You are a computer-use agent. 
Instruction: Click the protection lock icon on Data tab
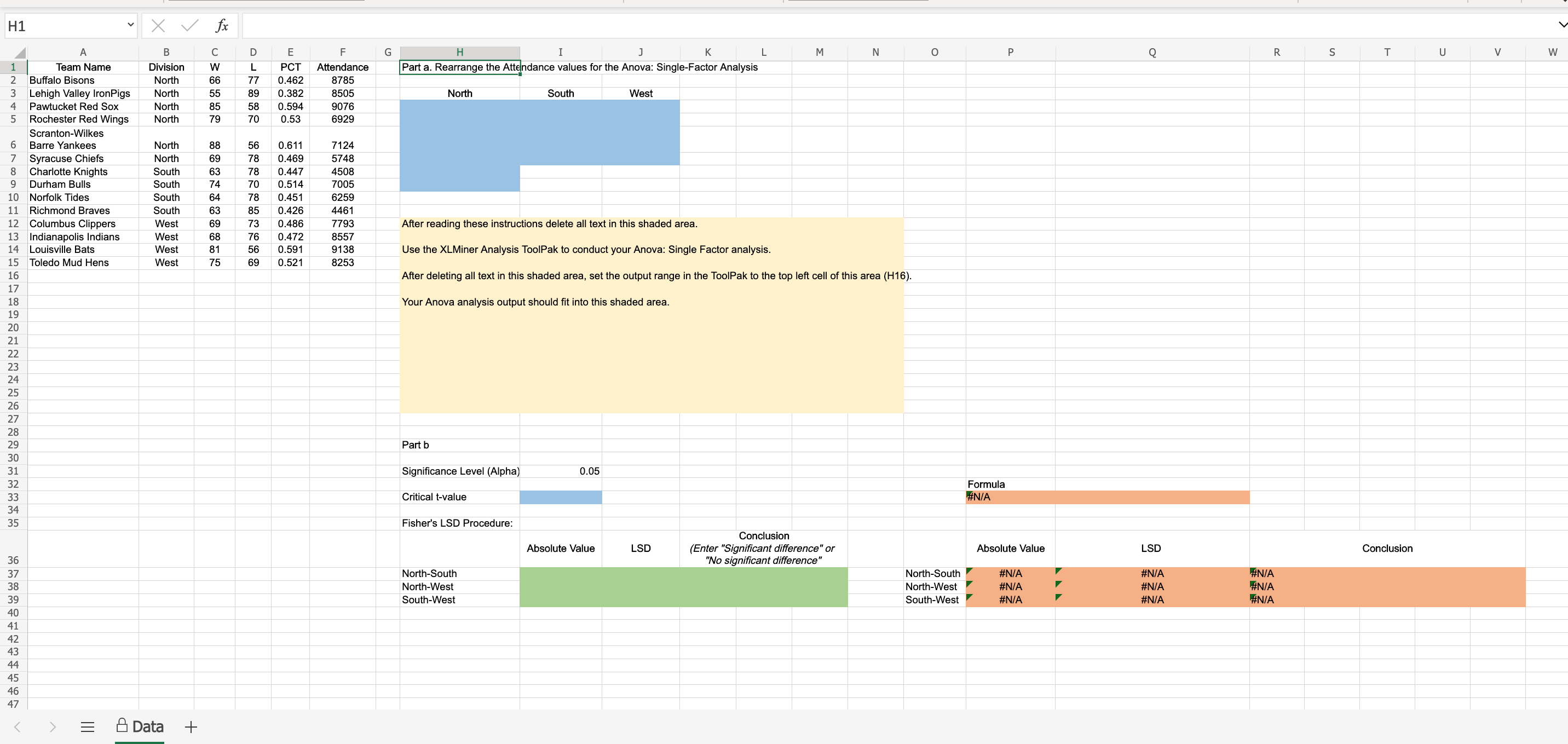tap(122, 725)
